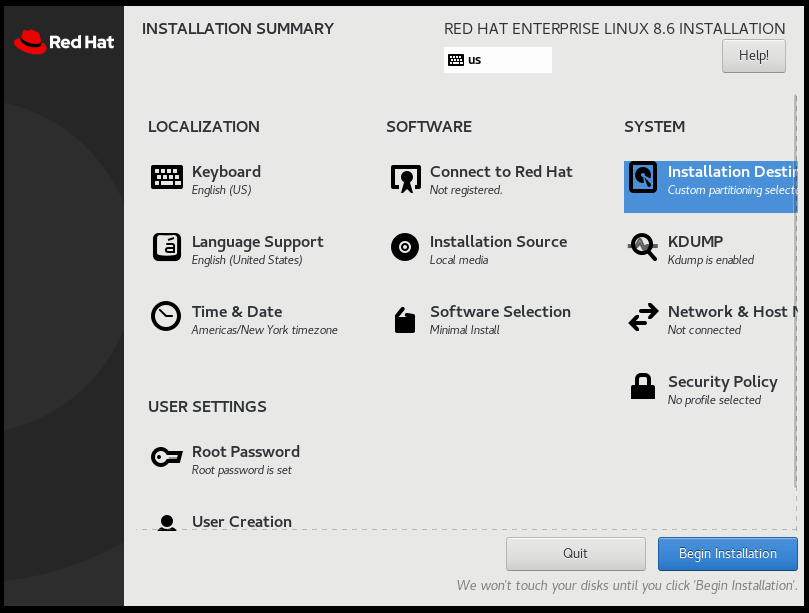Open Language Support settings label

coord(257,242)
